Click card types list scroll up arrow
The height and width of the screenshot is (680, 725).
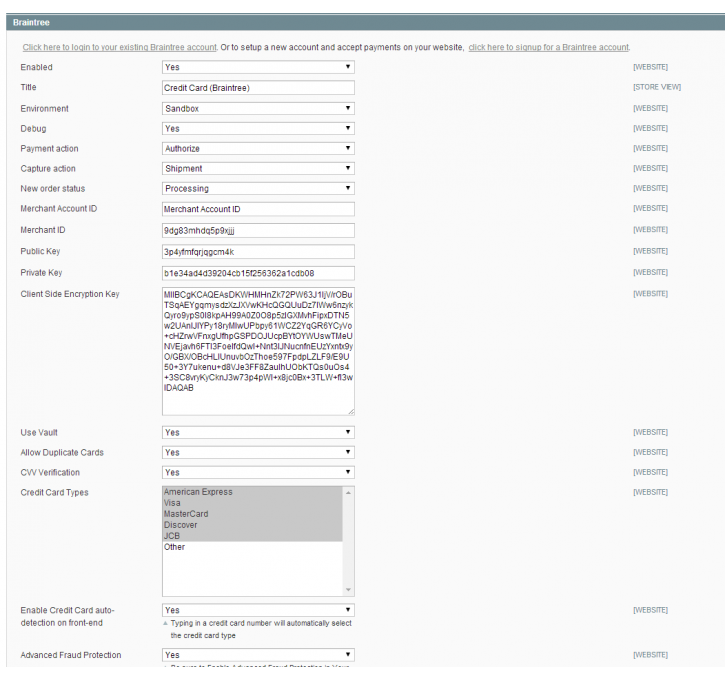coord(348,493)
